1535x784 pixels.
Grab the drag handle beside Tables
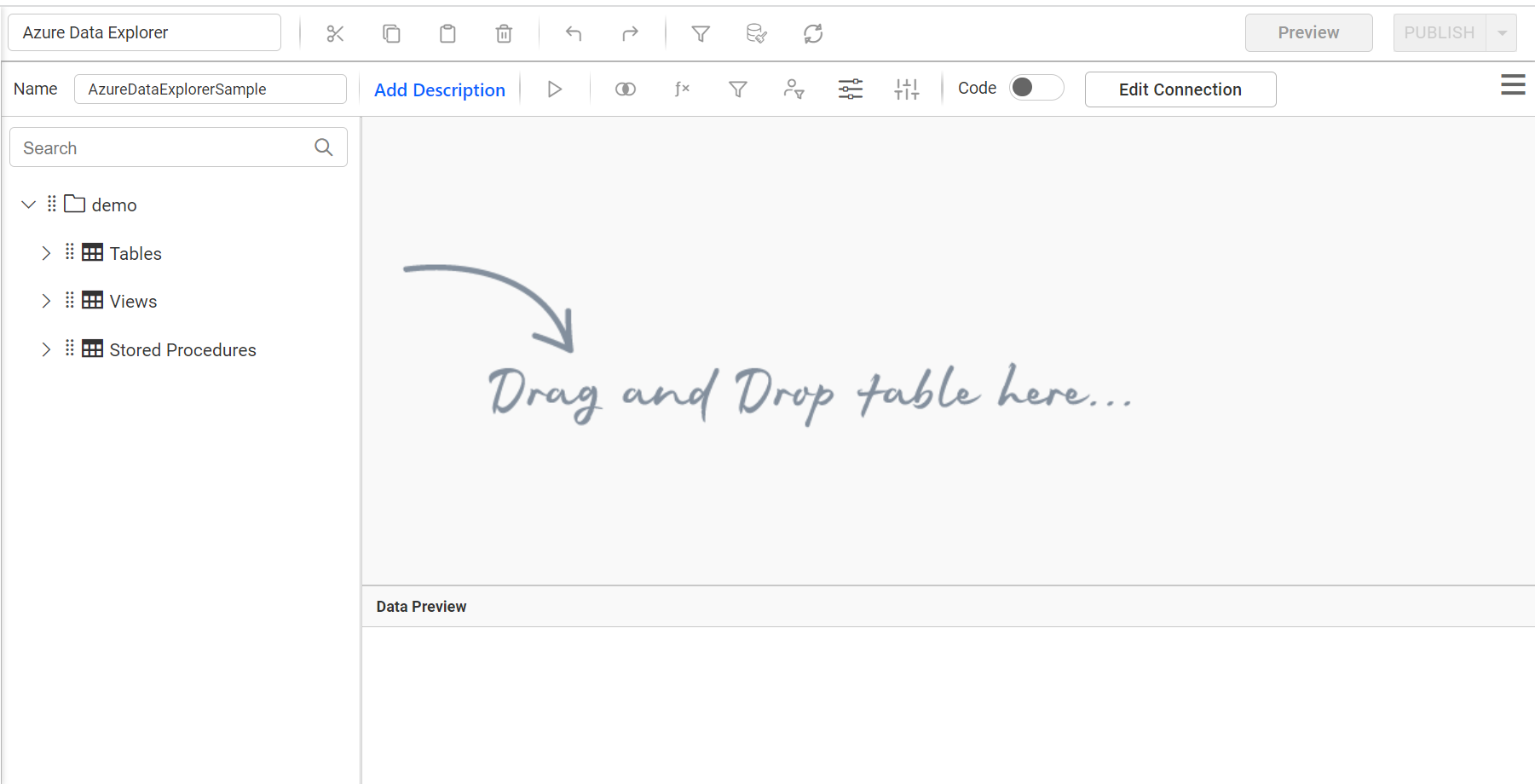coord(70,252)
